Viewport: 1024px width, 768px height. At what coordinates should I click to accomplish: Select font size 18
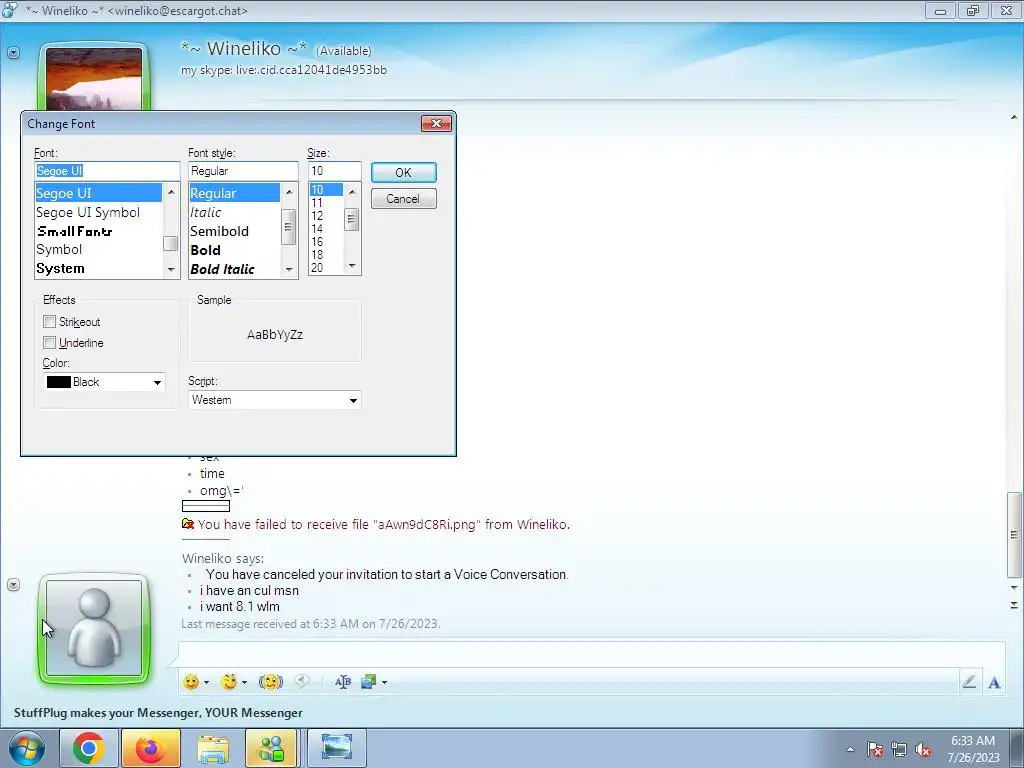point(317,255)
